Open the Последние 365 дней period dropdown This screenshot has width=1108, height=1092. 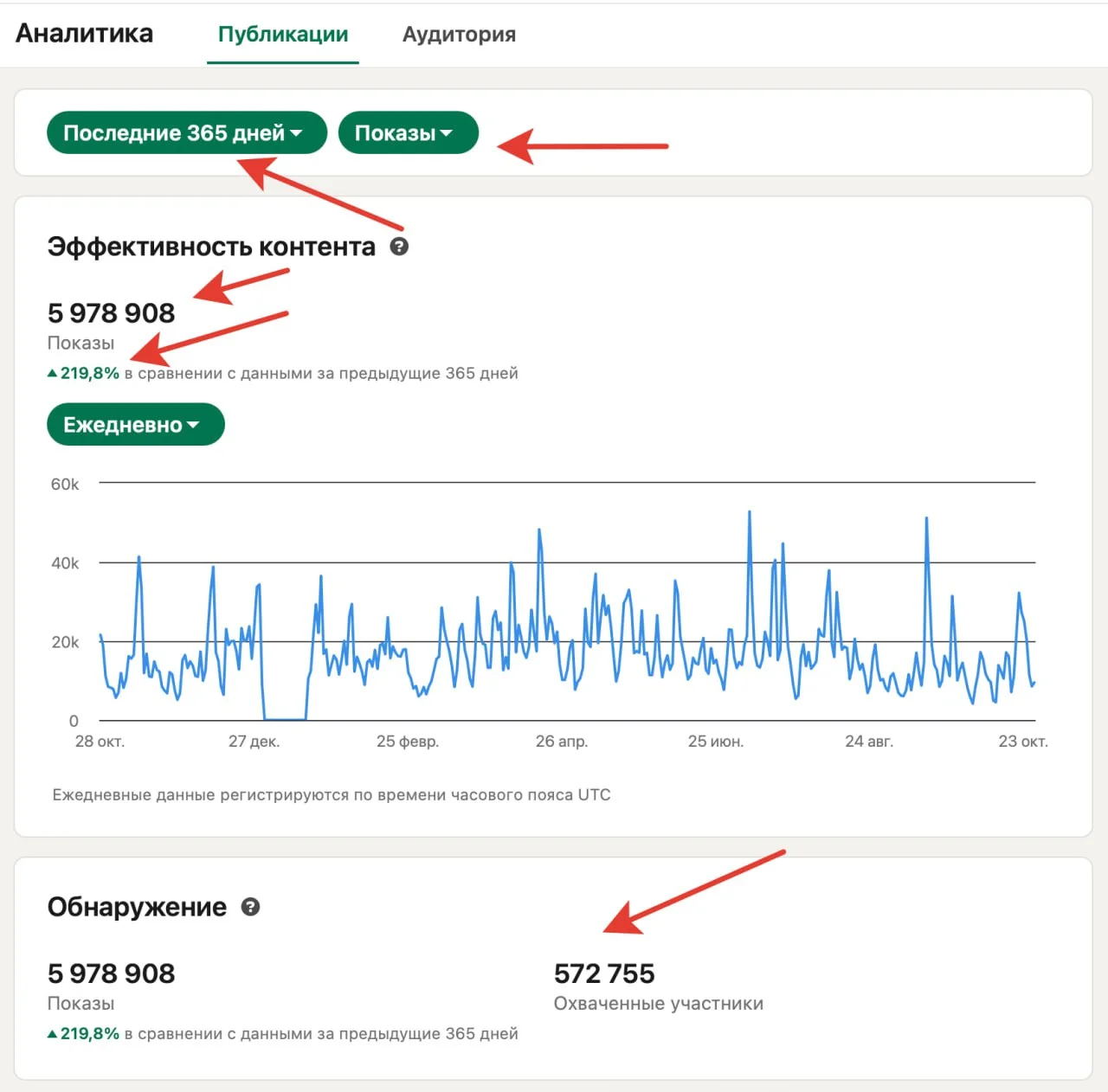(x=186, y=133)
